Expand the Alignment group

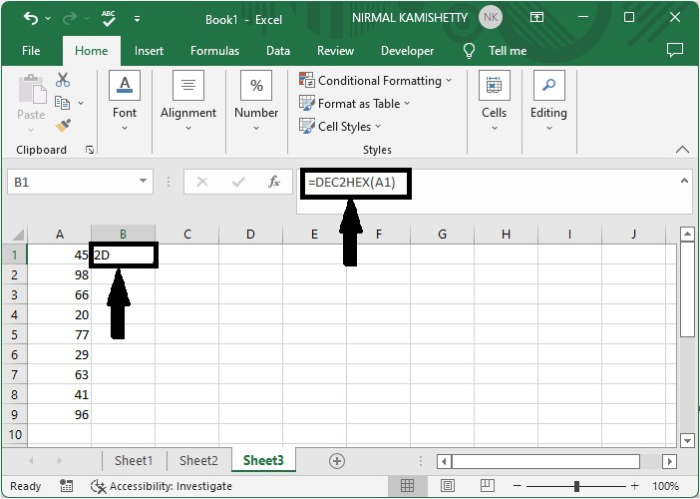188,102
